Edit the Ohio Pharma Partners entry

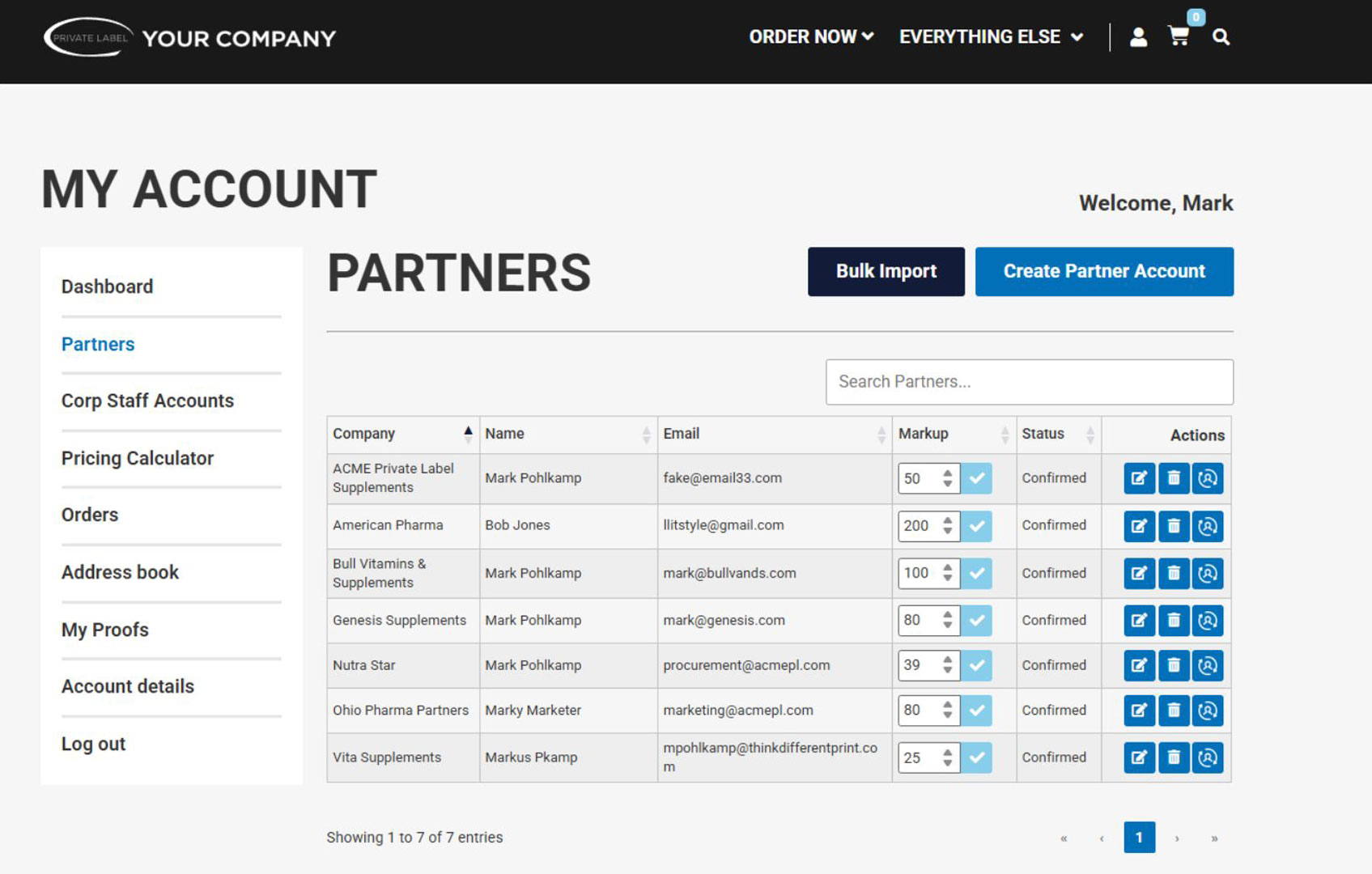coord(1139,711)
